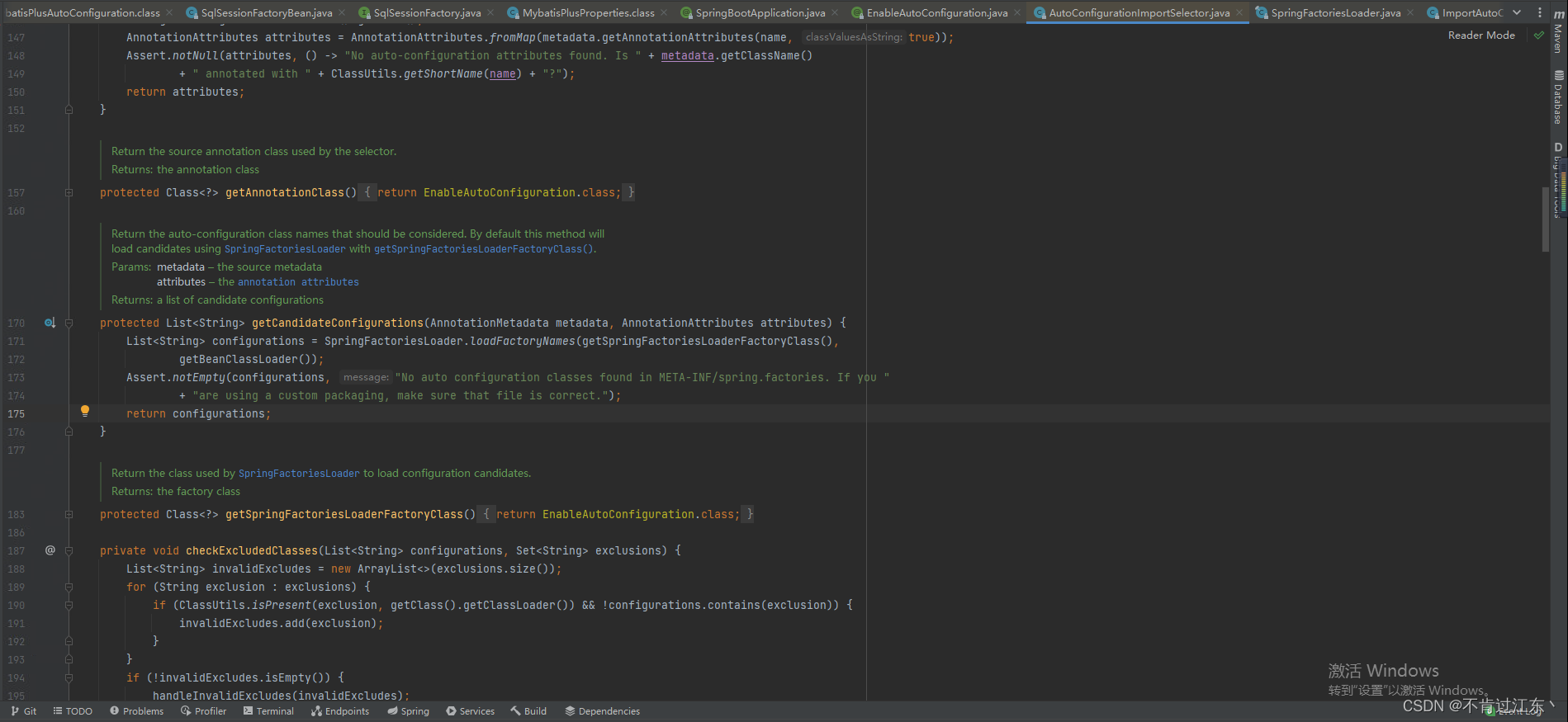Open the hidden tabs dropdown chevron
Viewport: 1568px width, 722px height.
click(1517, 12)
